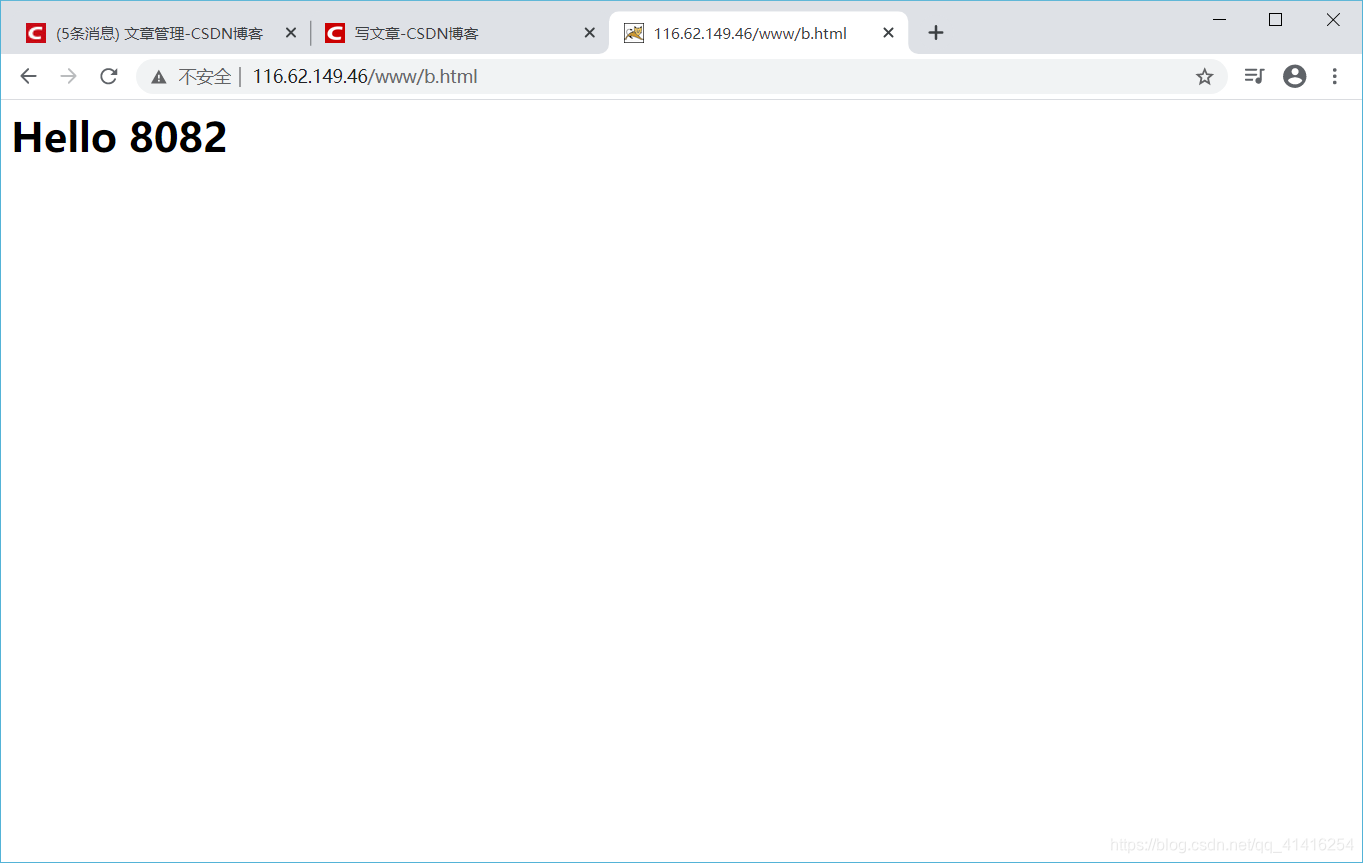This screenshot has width=1363, height=863.
Task: Open Chrome's three-dot menu
Action: [x=1334, y=76]
